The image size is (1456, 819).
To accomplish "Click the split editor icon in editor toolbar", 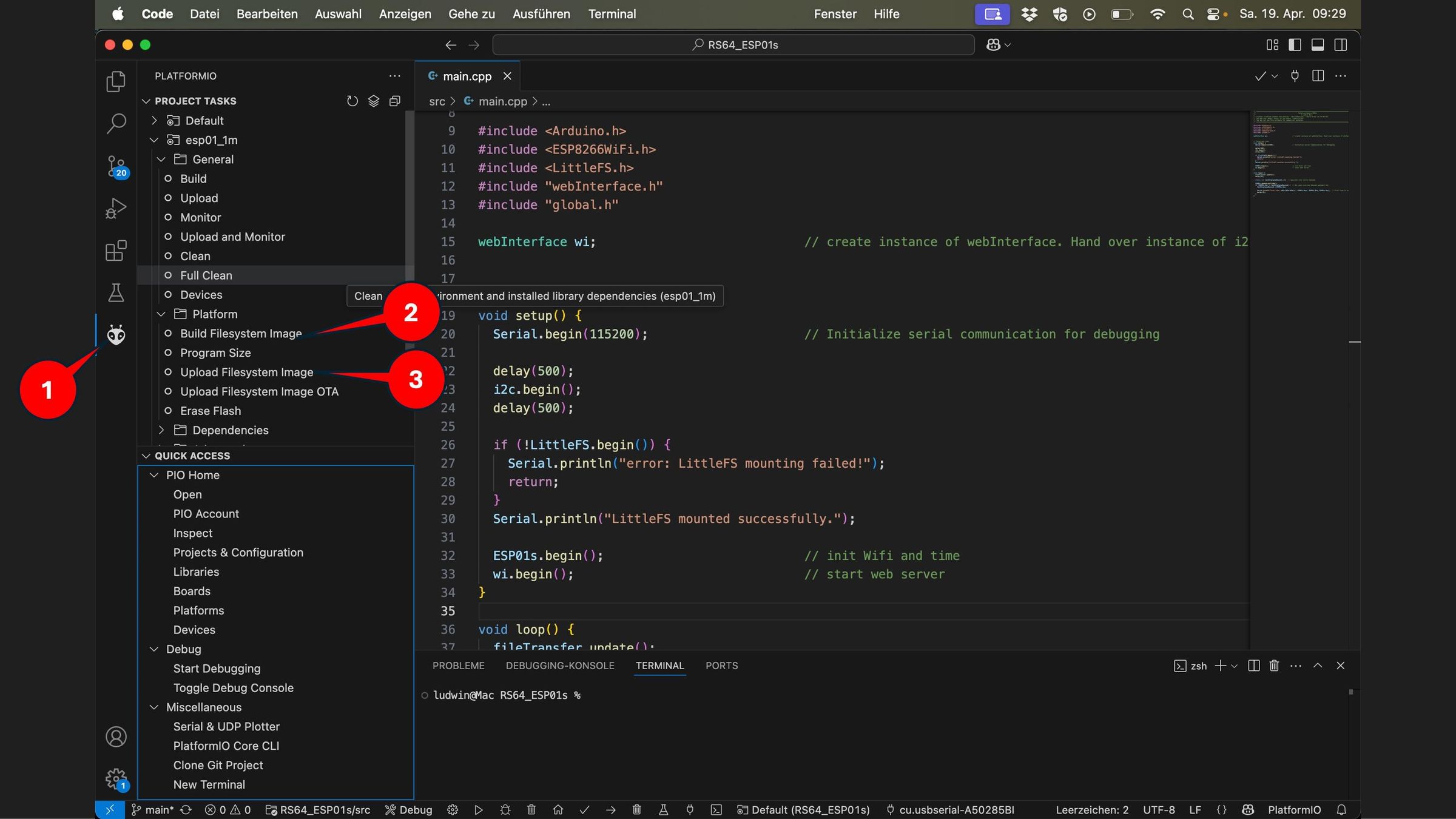I will coord(1318,76).
